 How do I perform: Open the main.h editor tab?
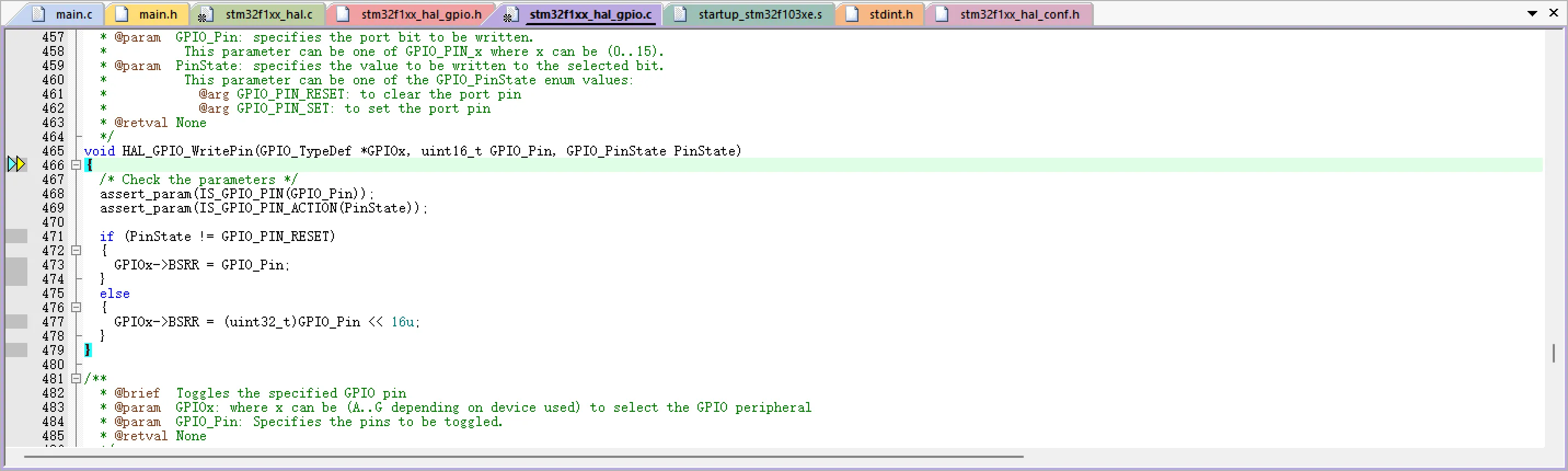(x=158, y=14)
